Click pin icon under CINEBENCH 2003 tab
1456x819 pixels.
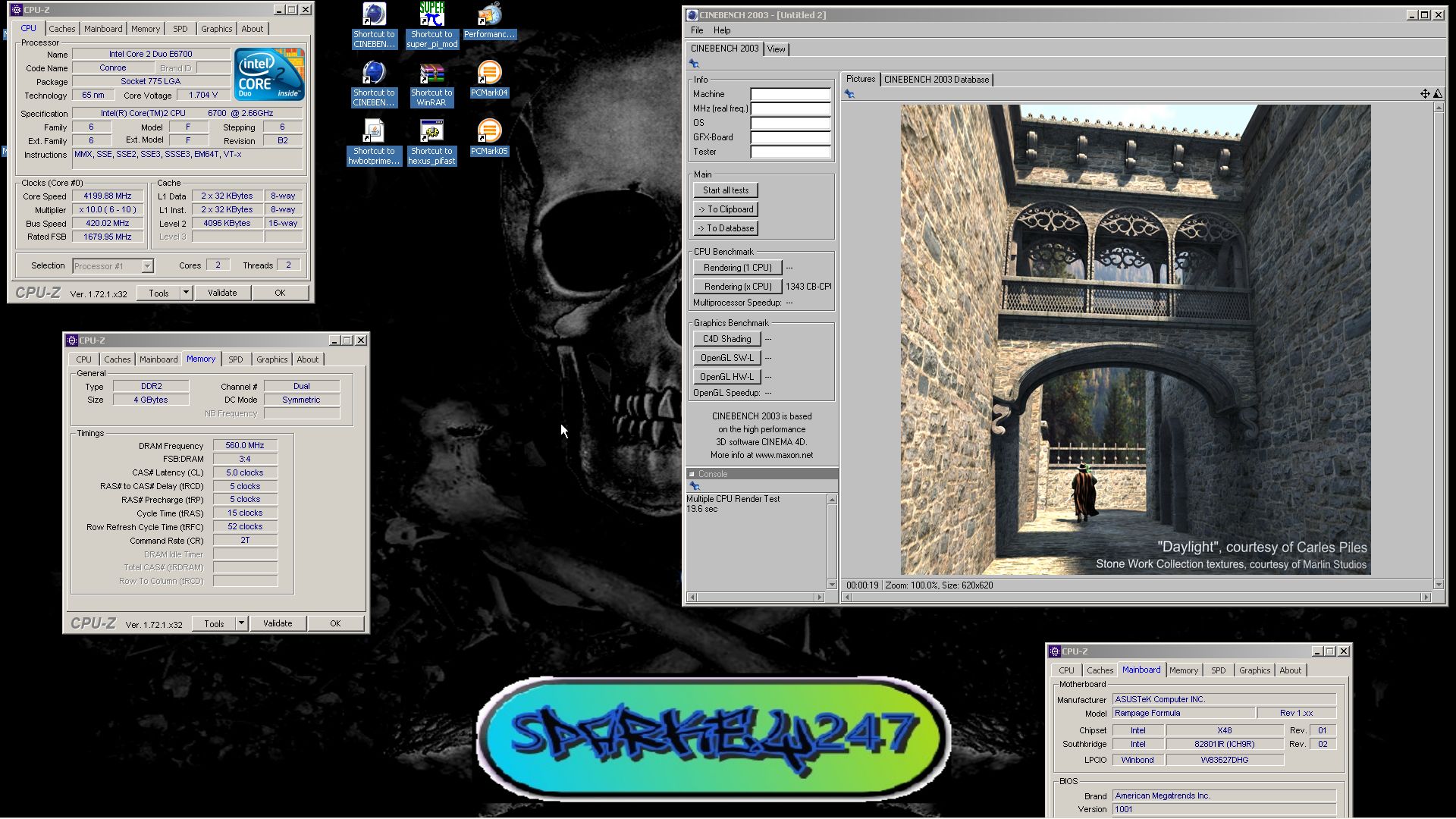coord(694,64)
